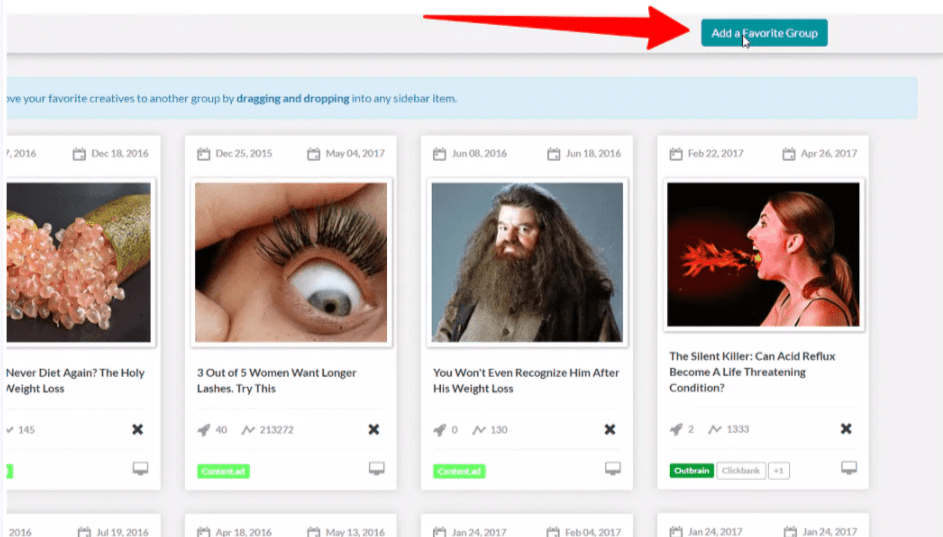This screenshot has width=943, height=537.
Task: Click the rocket icon beside 0
Action: click(x=440, y=430)
